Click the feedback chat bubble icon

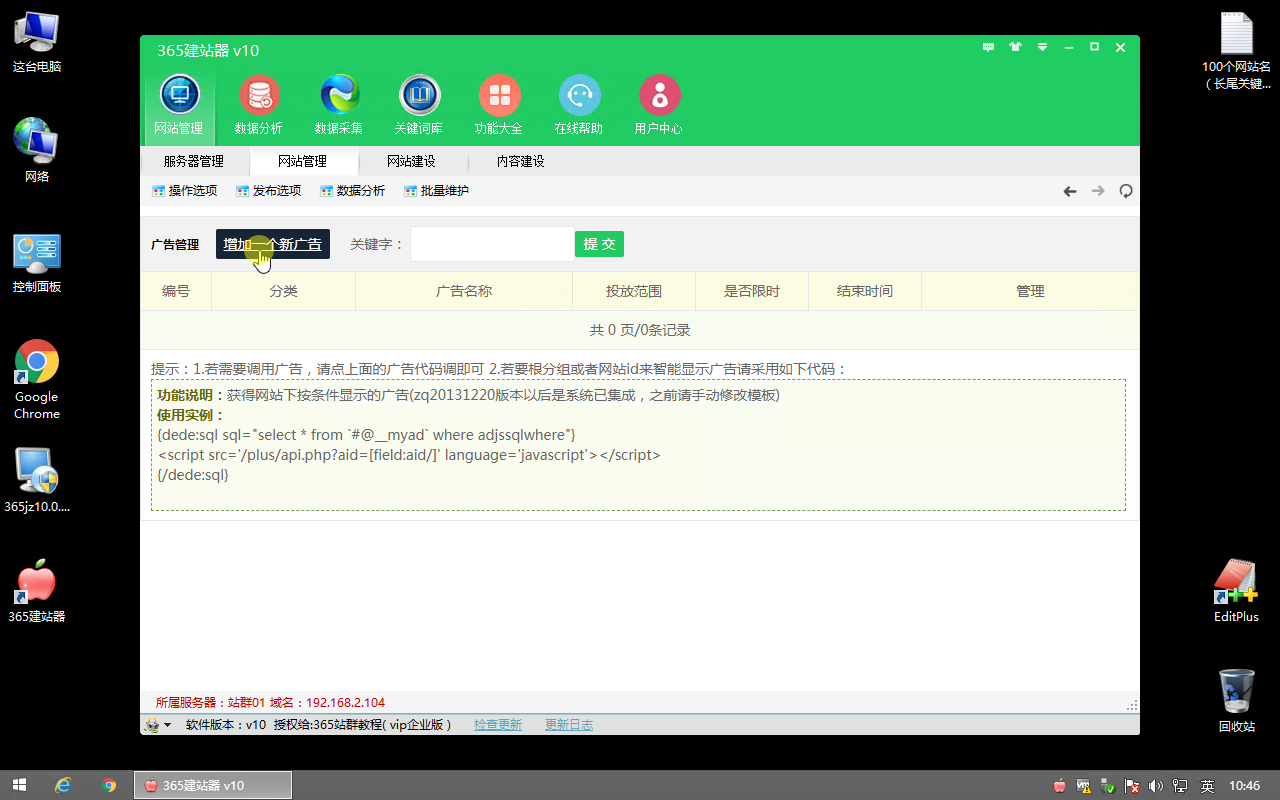pyautogui.click(x=989, y=47)
